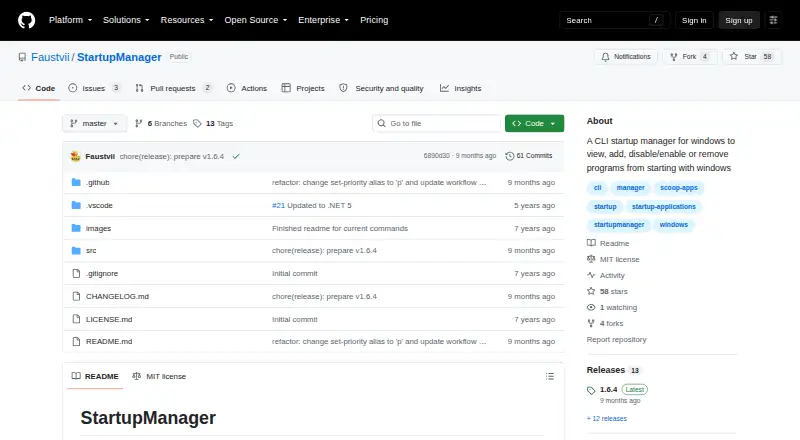This screenshot has height=440, width=800.
Task: Open the src folder
Action: coord(91,251)
